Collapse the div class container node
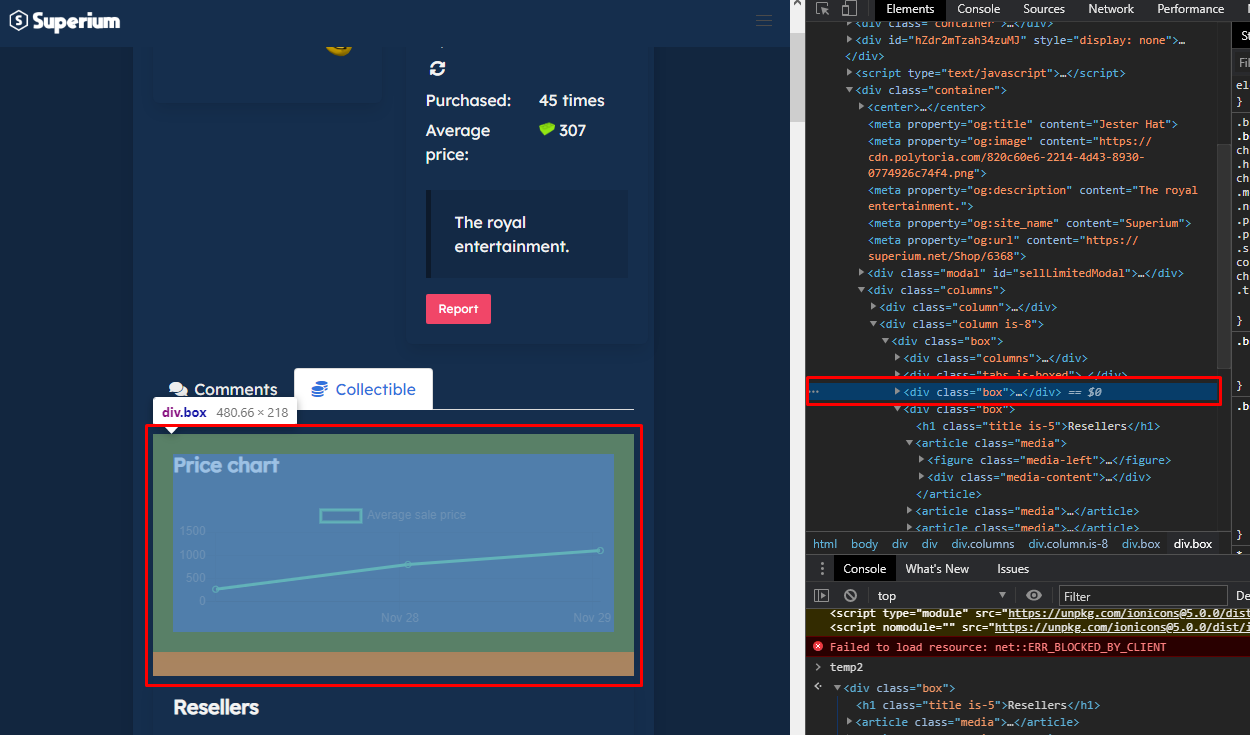The height and width of the screenshot is (735, 1250). click(850, 90)
